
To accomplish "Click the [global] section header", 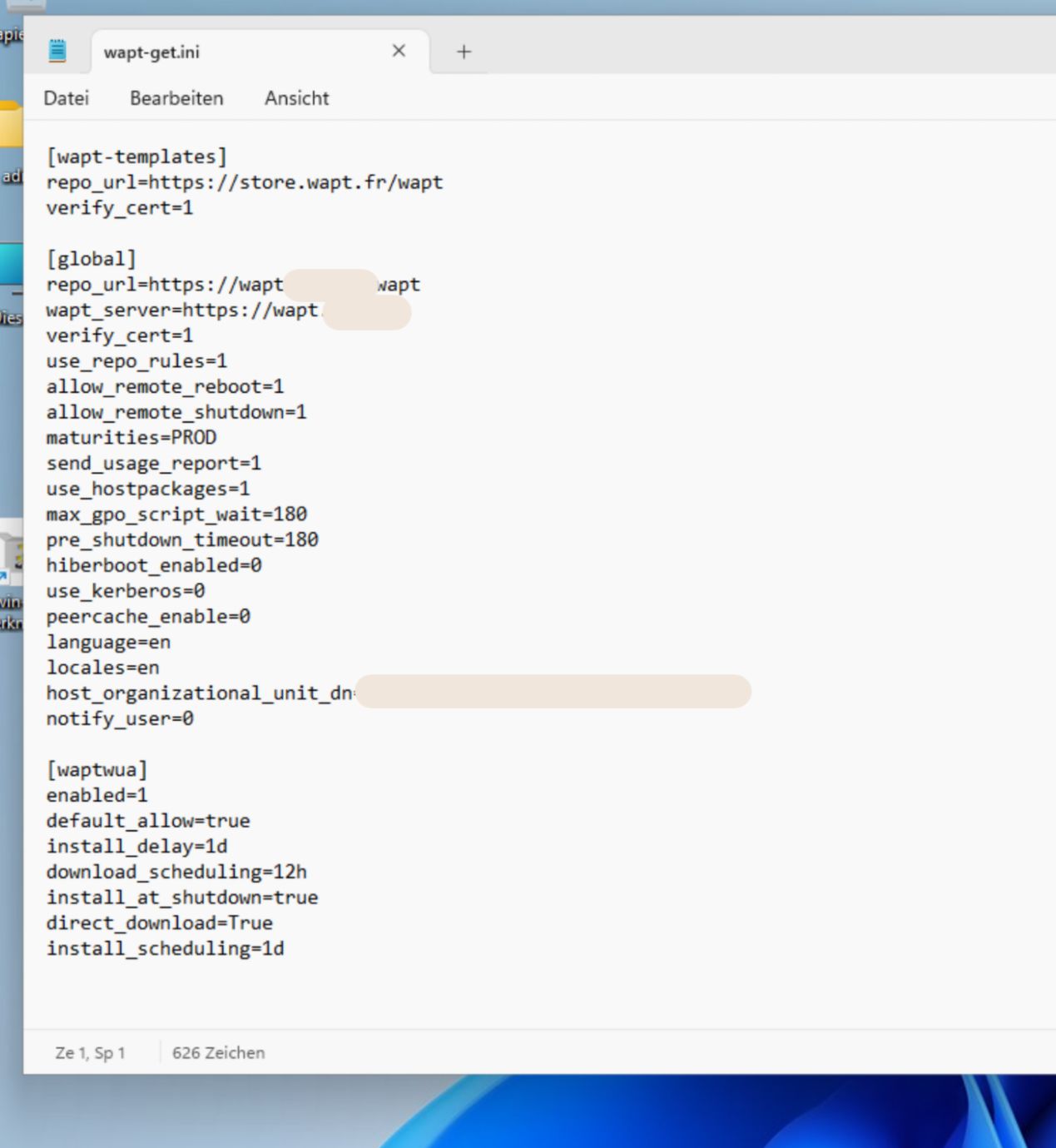I will pos(92,259).
